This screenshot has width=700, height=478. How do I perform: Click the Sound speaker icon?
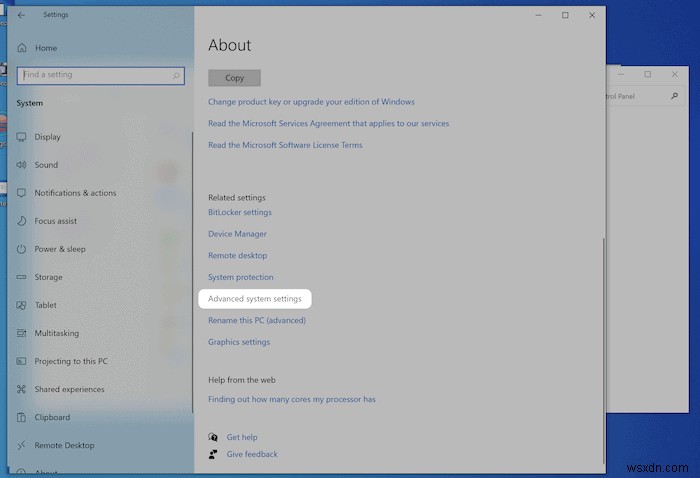[21, 165]
